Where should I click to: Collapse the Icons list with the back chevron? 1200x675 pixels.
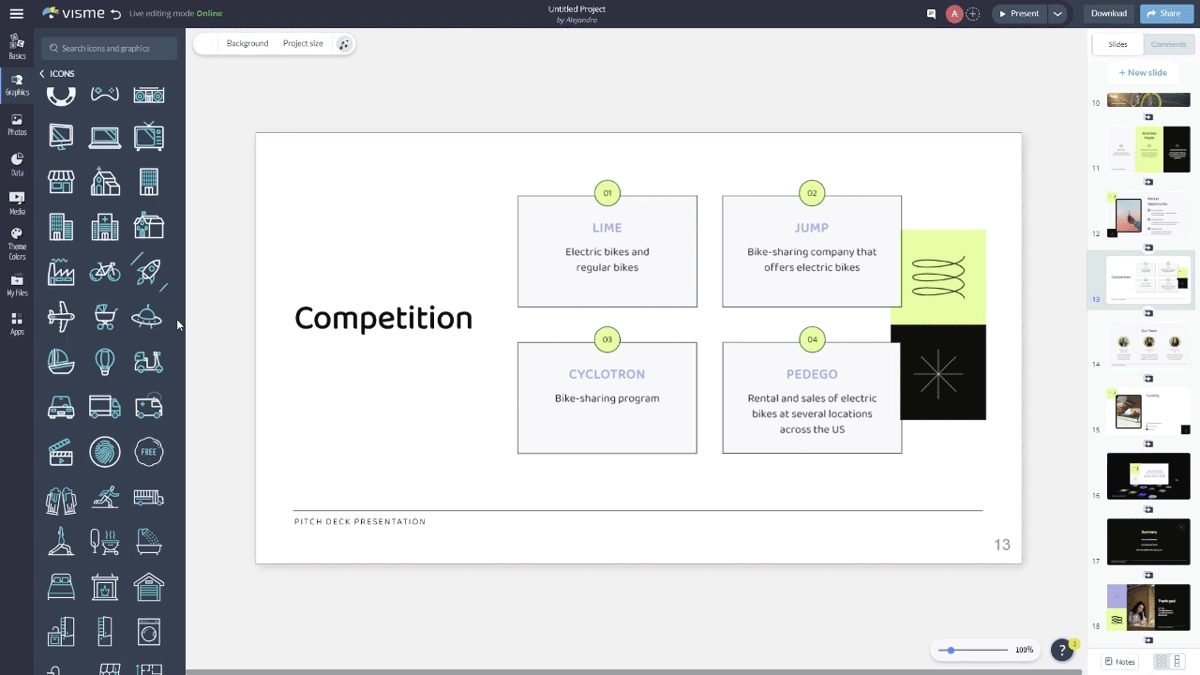tap(41, 73)
